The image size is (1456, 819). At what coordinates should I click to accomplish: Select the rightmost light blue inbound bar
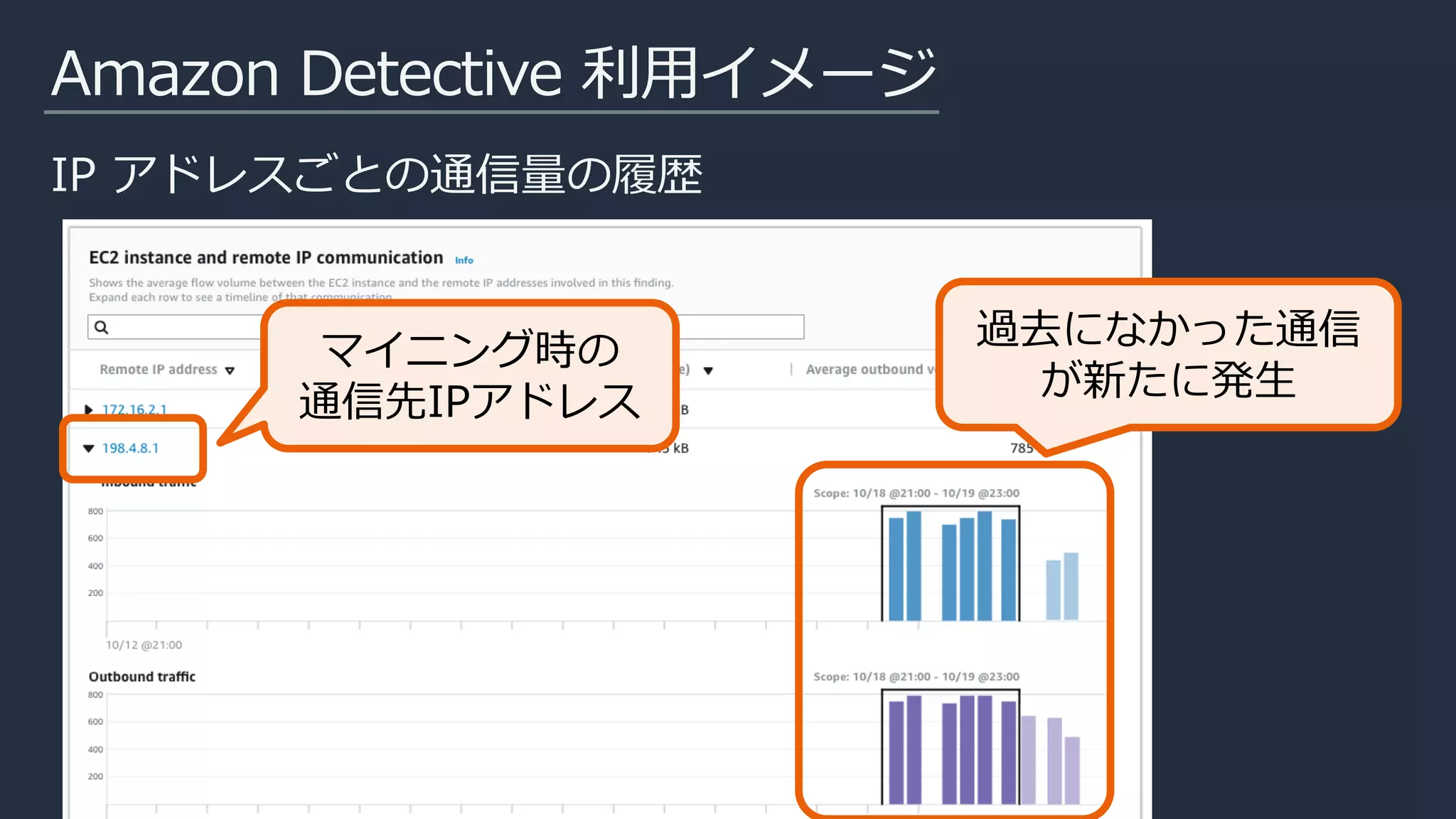[x=1071, y=587]
